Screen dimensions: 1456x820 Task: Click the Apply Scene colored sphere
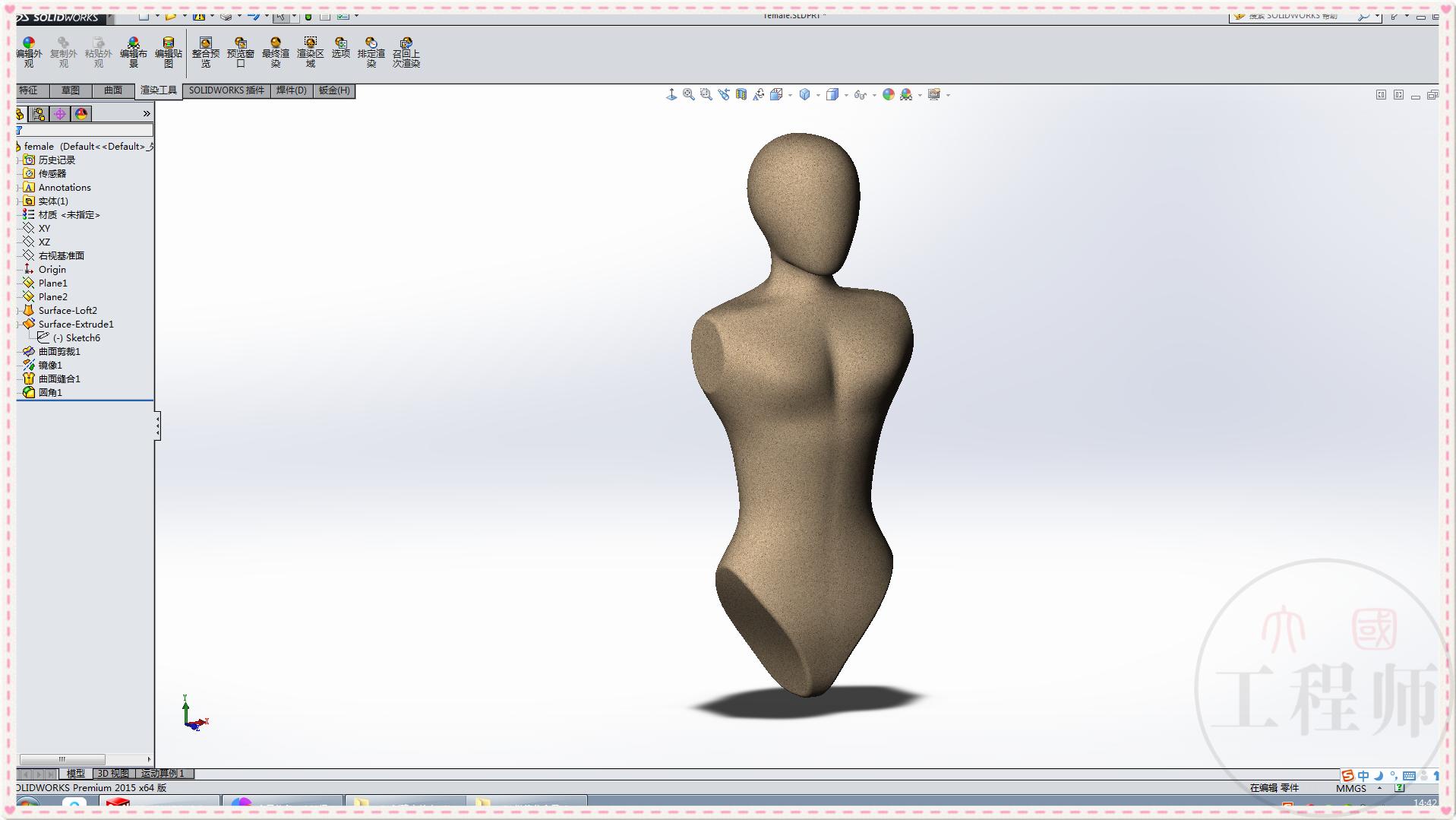pyautogui.click(x=905, y=94)
